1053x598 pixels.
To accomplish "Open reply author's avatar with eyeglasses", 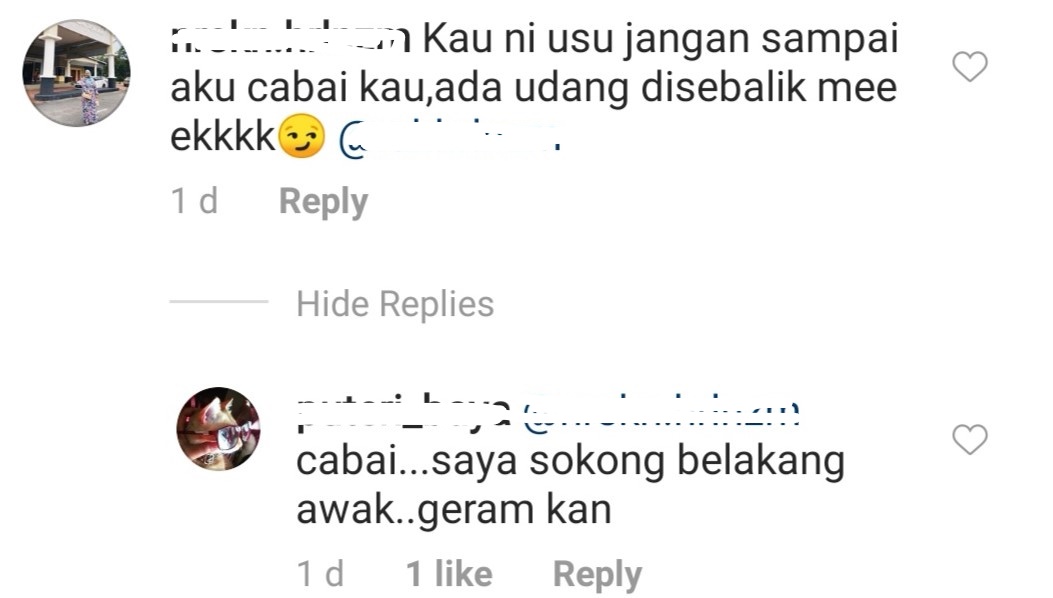I will tap(218, 429).
